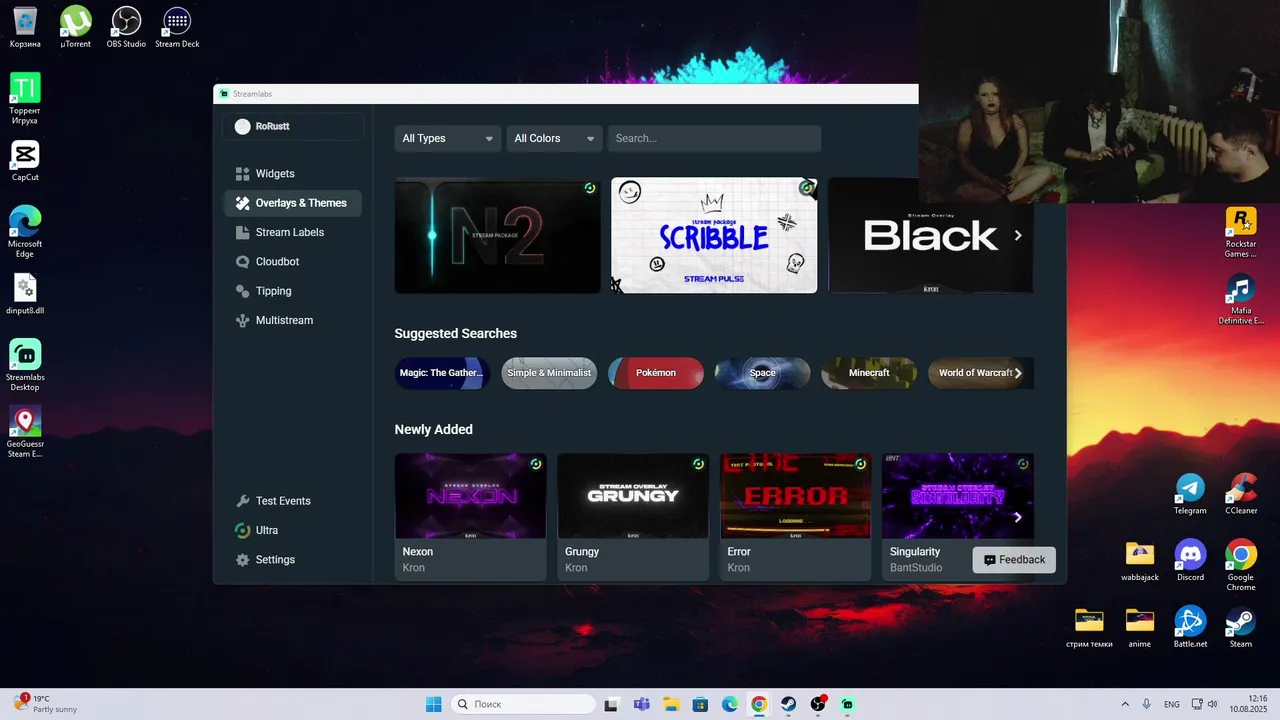The image size is (1280, 720).
Task: Open the Discord desktop icon
Action: click(x=1190, y=561)
